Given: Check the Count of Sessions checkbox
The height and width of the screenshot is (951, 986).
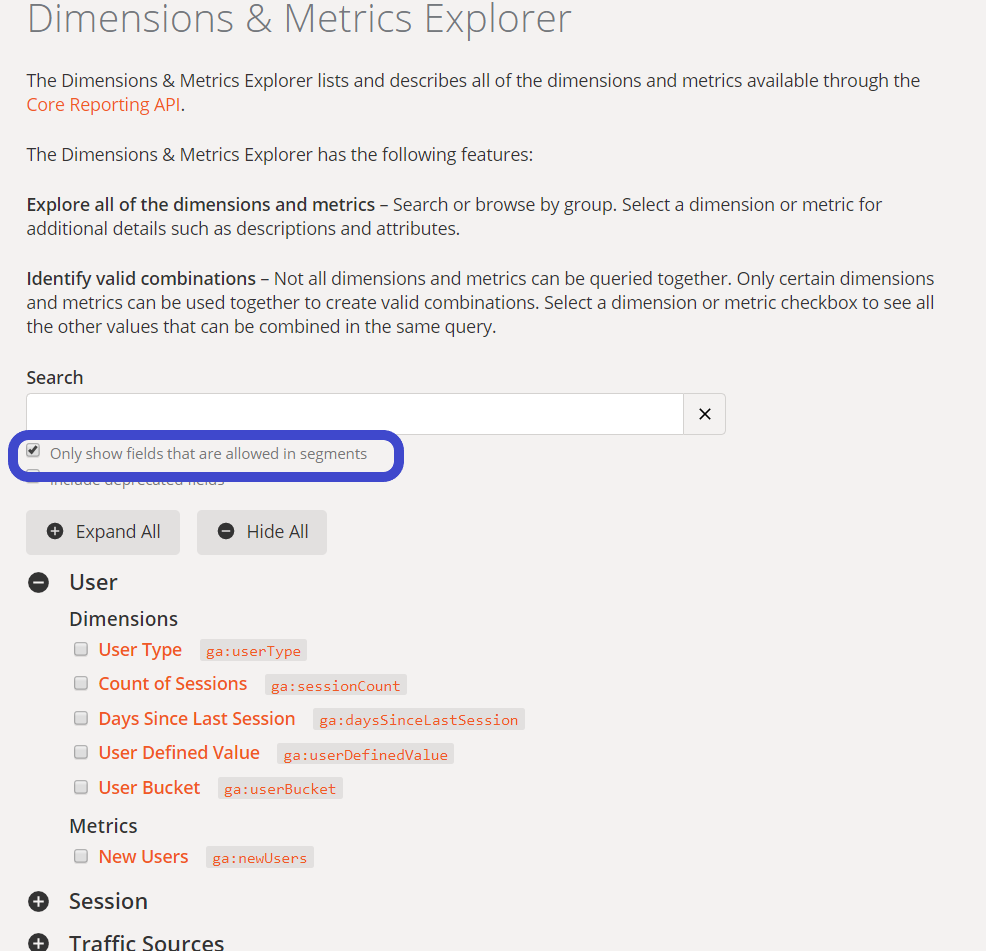Looking at the screenshot, I should [x=81, y=684].
